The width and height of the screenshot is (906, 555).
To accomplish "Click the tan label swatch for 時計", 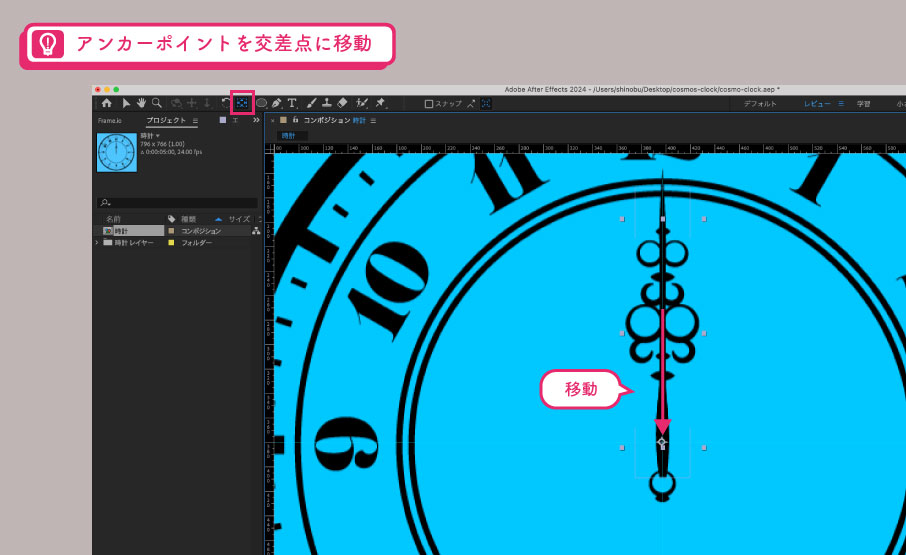I will (171, 231).
